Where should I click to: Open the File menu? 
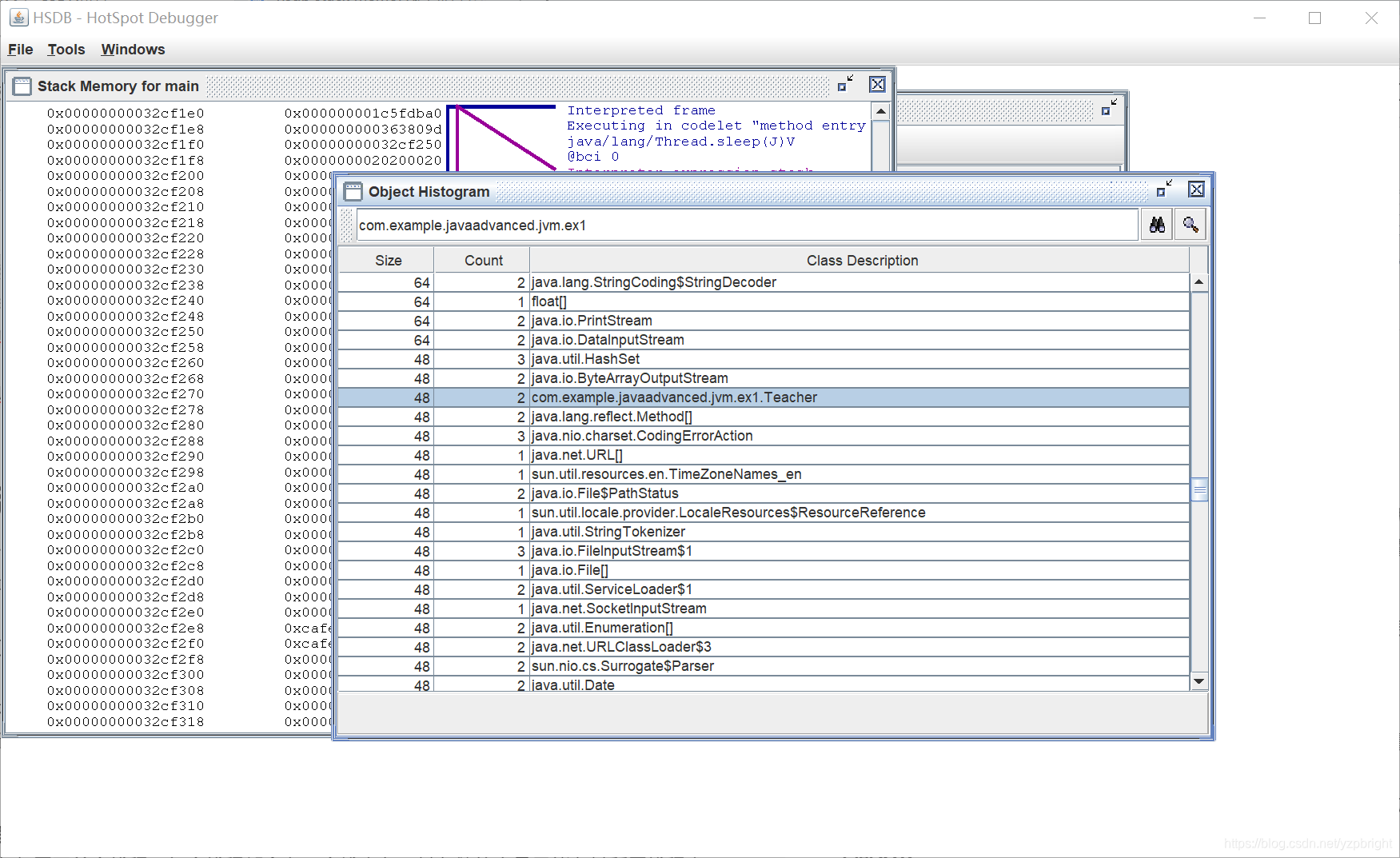(x=20, y=50)
